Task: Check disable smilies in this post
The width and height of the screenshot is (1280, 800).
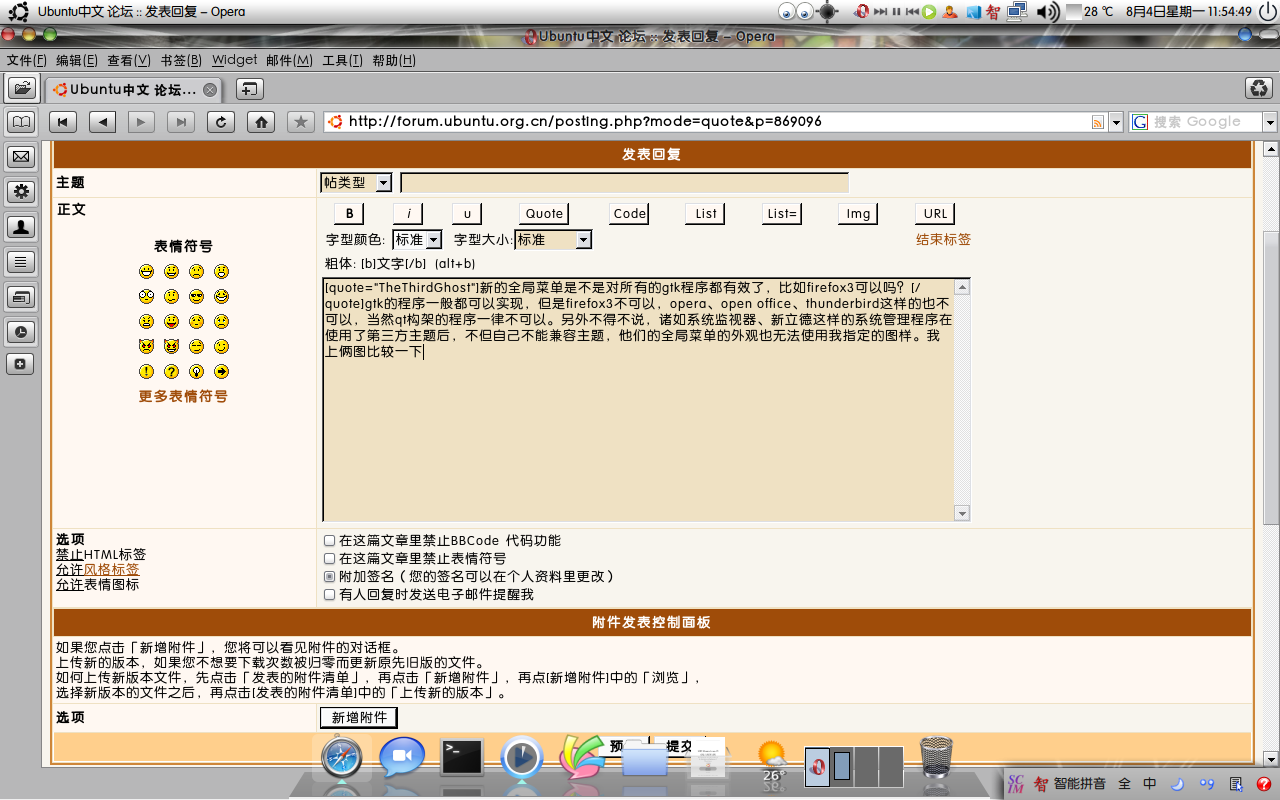Action: point(329,559)
